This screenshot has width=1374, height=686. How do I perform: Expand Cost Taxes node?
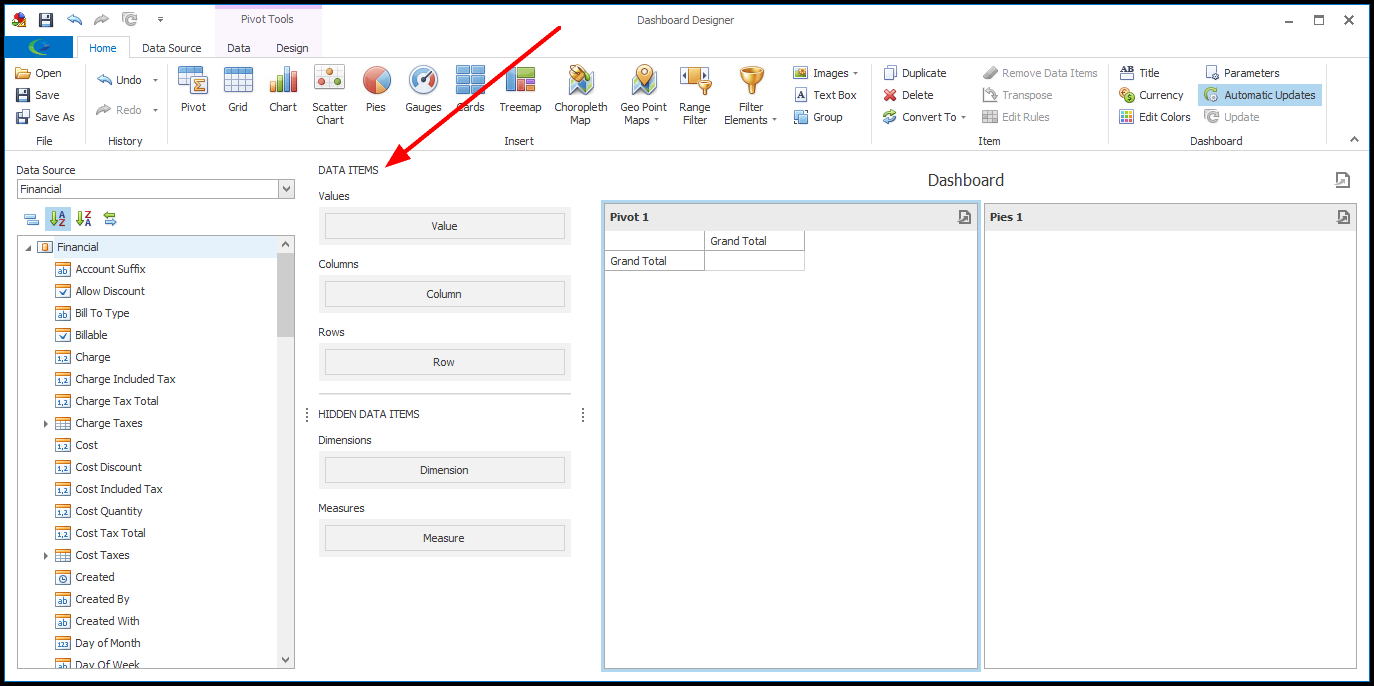(x=46, y=556)
